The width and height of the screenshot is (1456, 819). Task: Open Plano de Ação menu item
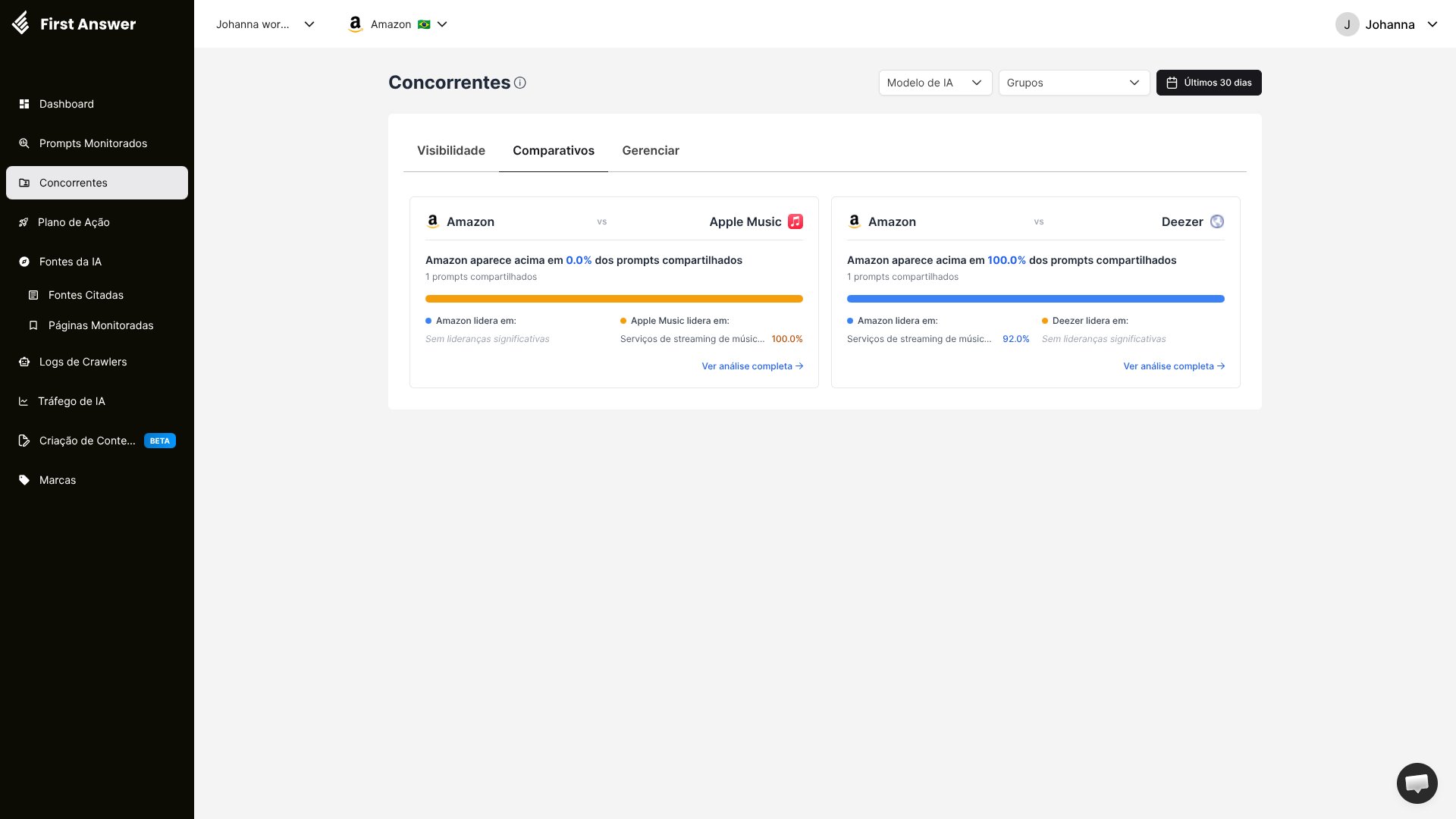[x=97, y=222]
